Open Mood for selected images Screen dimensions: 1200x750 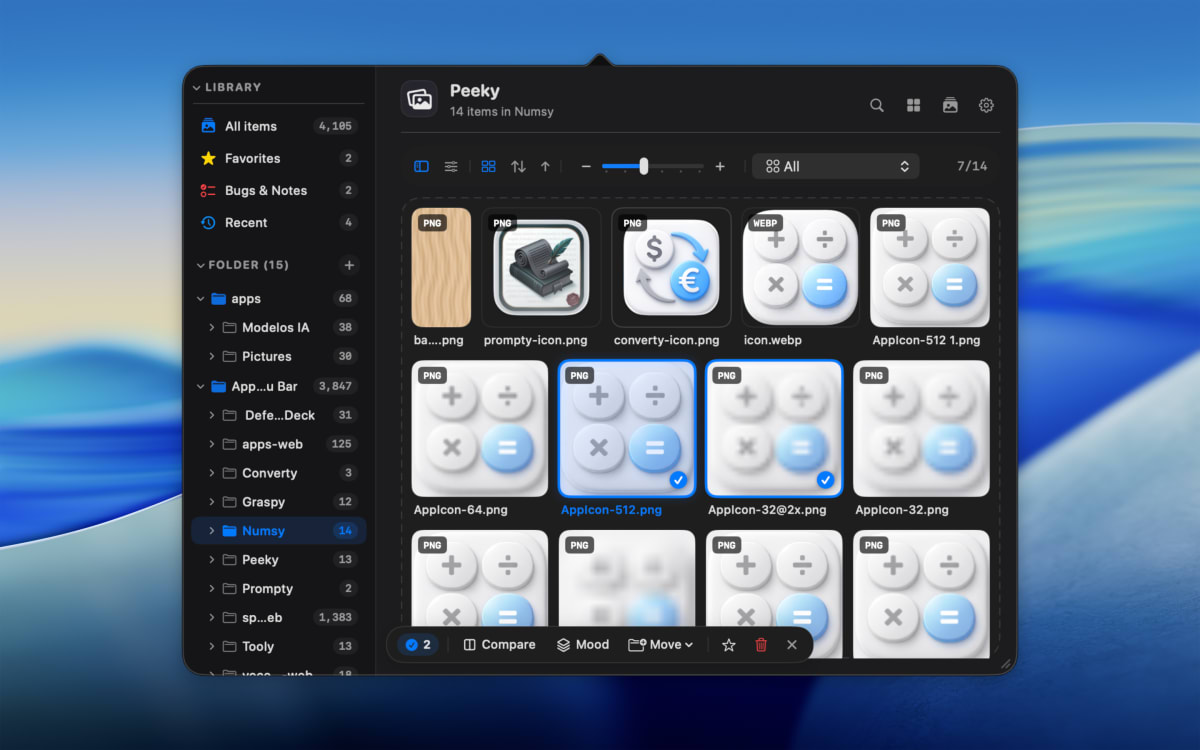(583, 645)
